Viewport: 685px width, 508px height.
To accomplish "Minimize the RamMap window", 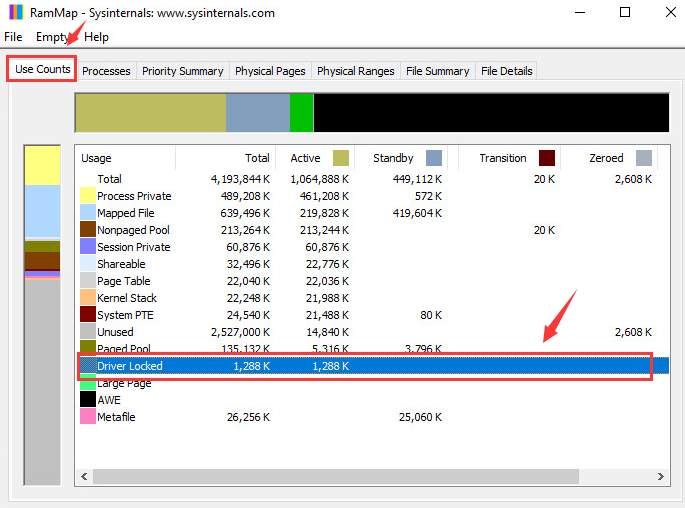I will click(580, 12).
